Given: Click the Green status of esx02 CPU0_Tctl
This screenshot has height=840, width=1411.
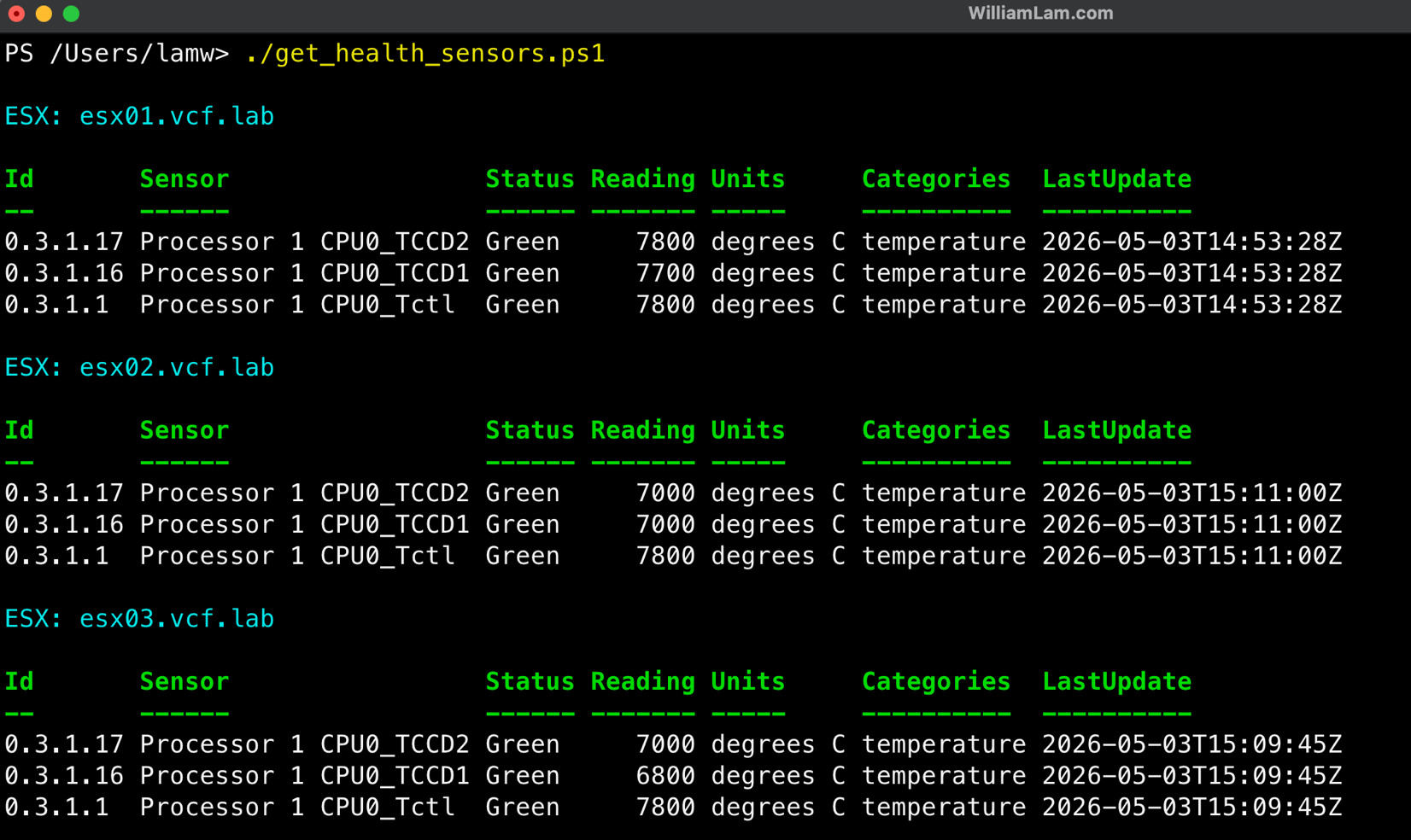Looking at the screenshot, I should (522, 557).
